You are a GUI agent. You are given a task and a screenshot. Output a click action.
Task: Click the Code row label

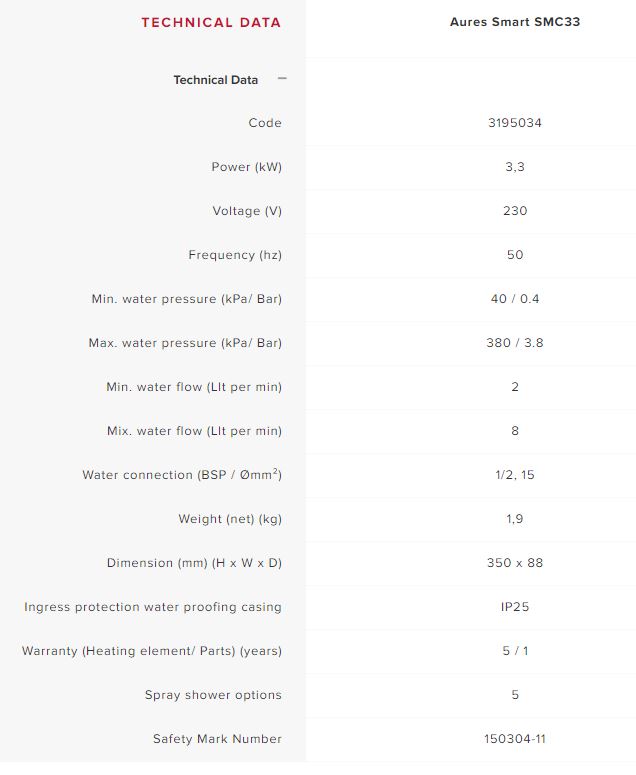coord(265,123)
